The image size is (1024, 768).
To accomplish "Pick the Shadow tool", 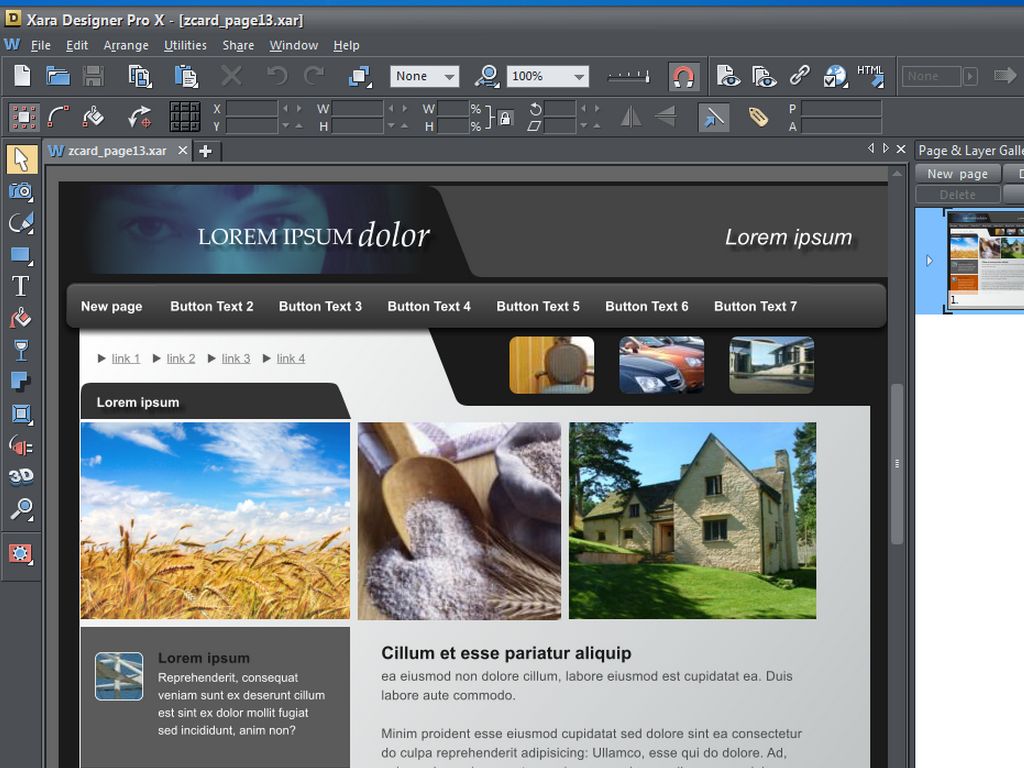I will click(x=20, y=381).
